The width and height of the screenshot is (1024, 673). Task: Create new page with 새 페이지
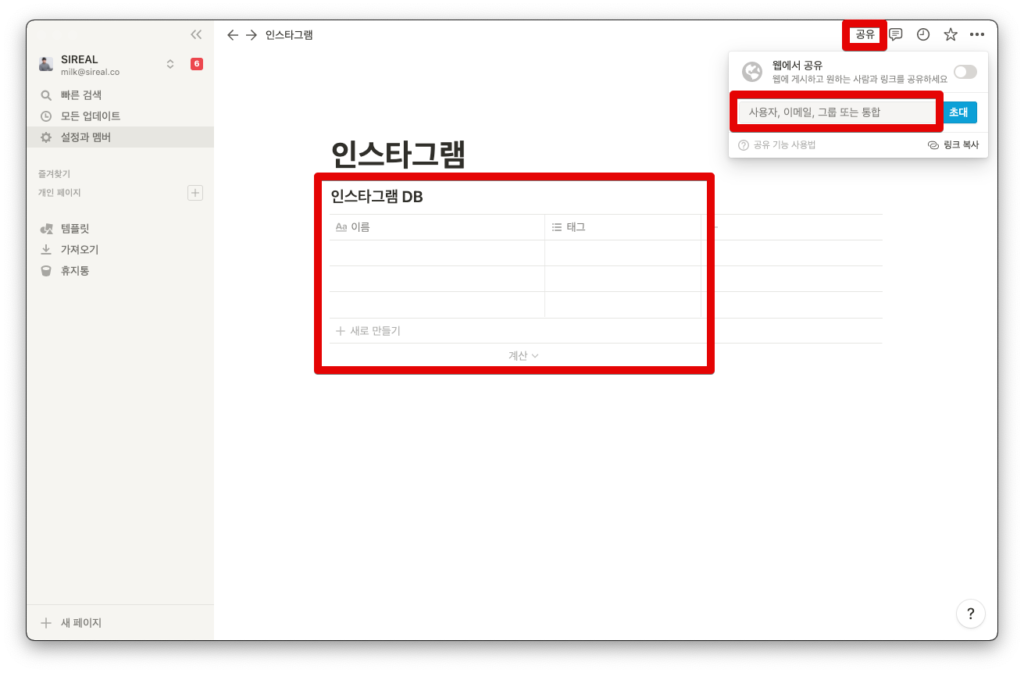tap(120, 623)
